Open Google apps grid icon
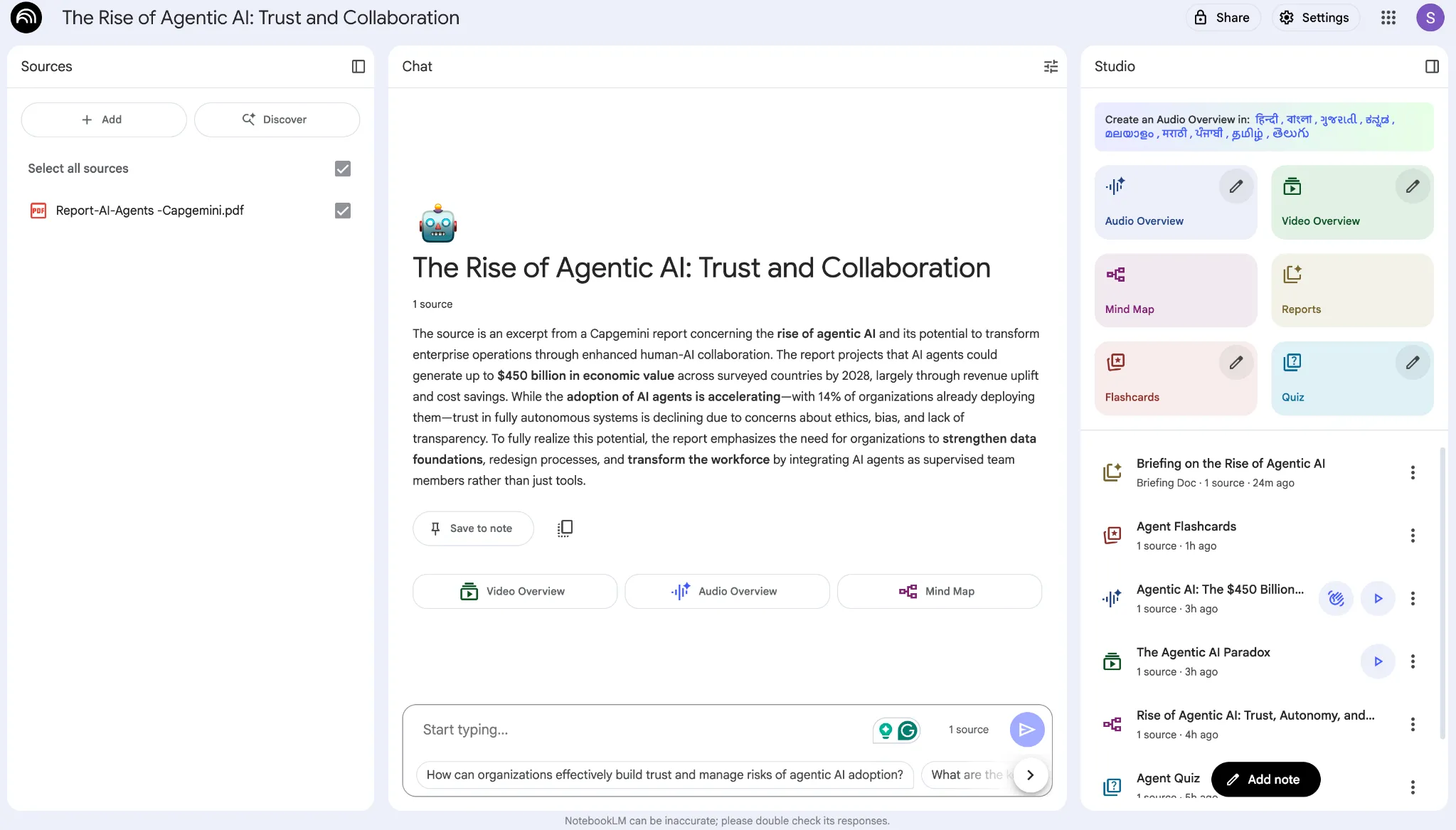The image size is (1456, 830). (x=1388, y=18)
